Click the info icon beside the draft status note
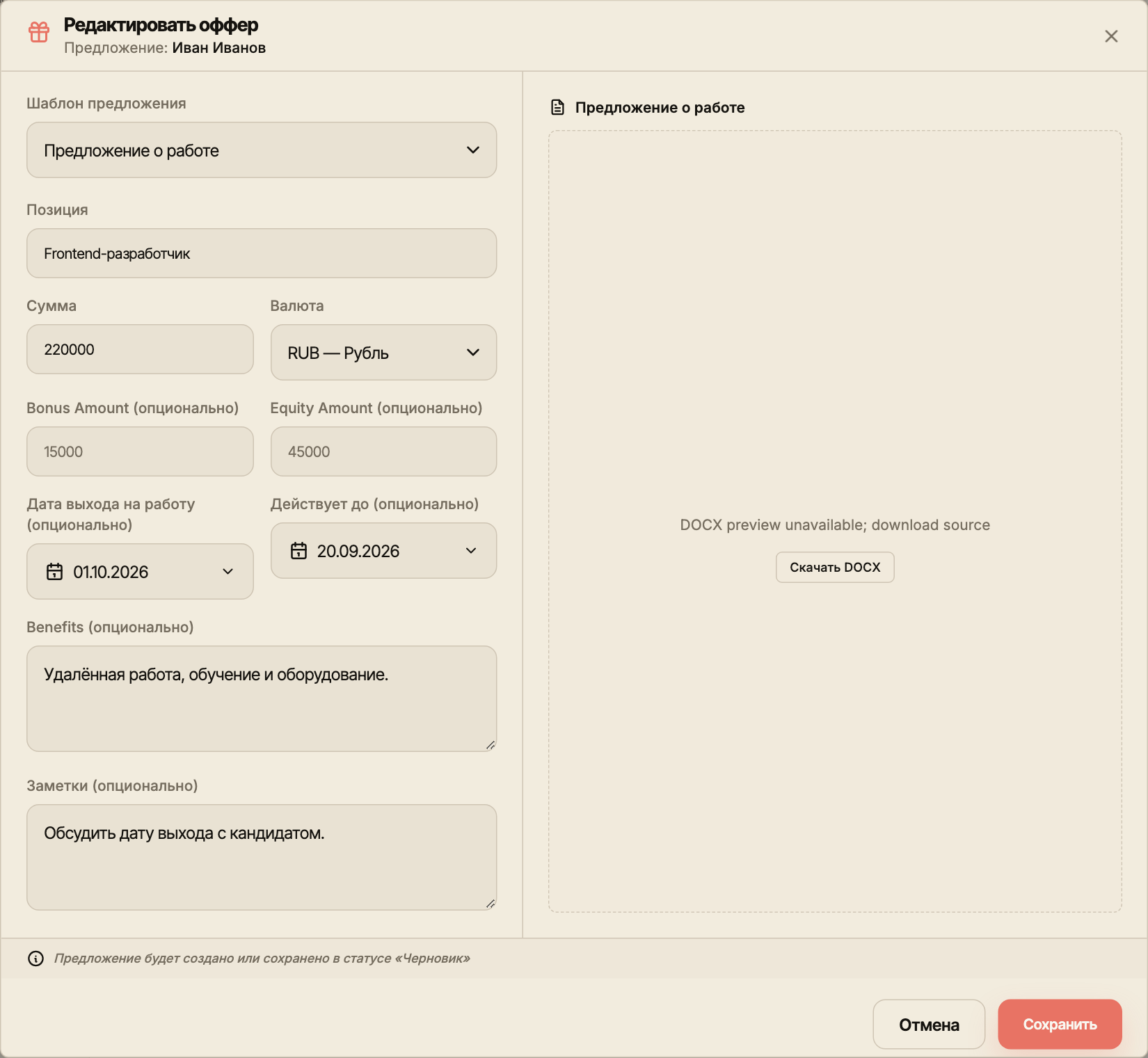 click(35, 959)
